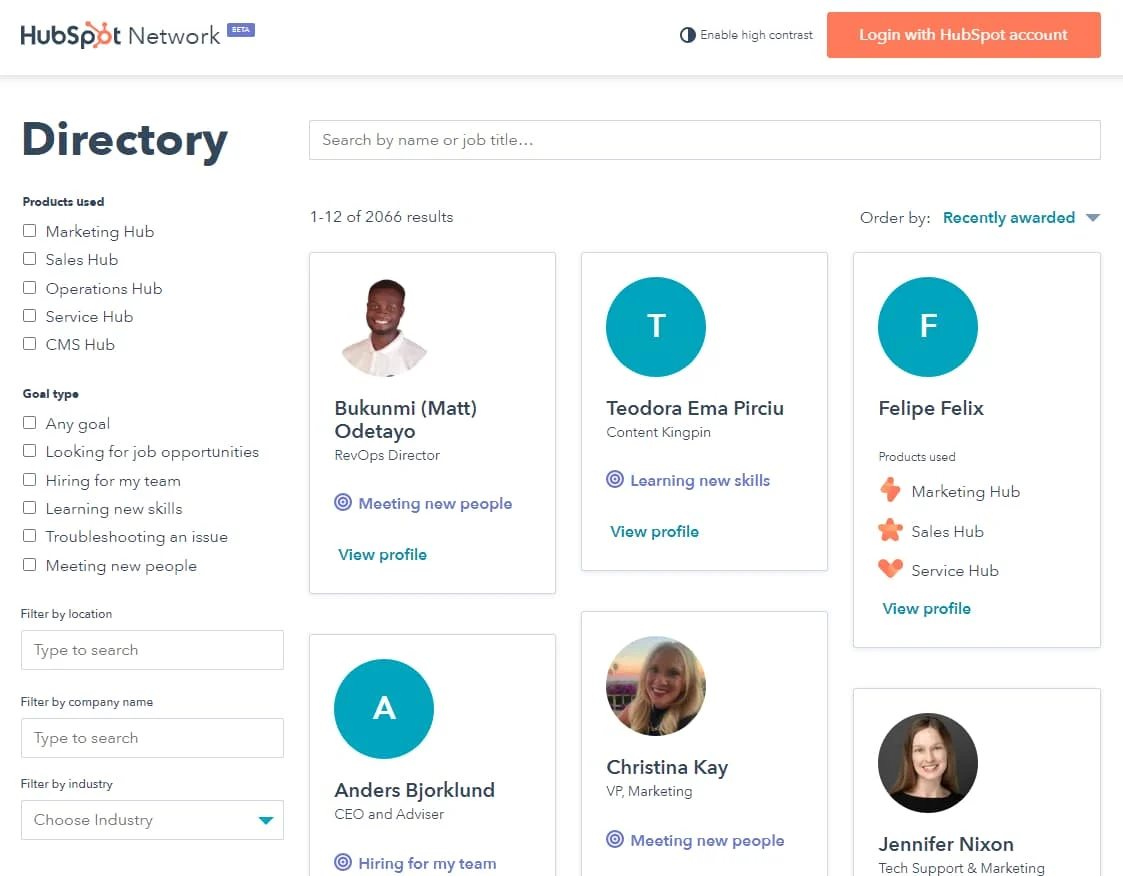This screenshot has width=1123, height=876.
Task: Check the Service Hub filter
Action: pyautogui.click(x=29, y=315)
